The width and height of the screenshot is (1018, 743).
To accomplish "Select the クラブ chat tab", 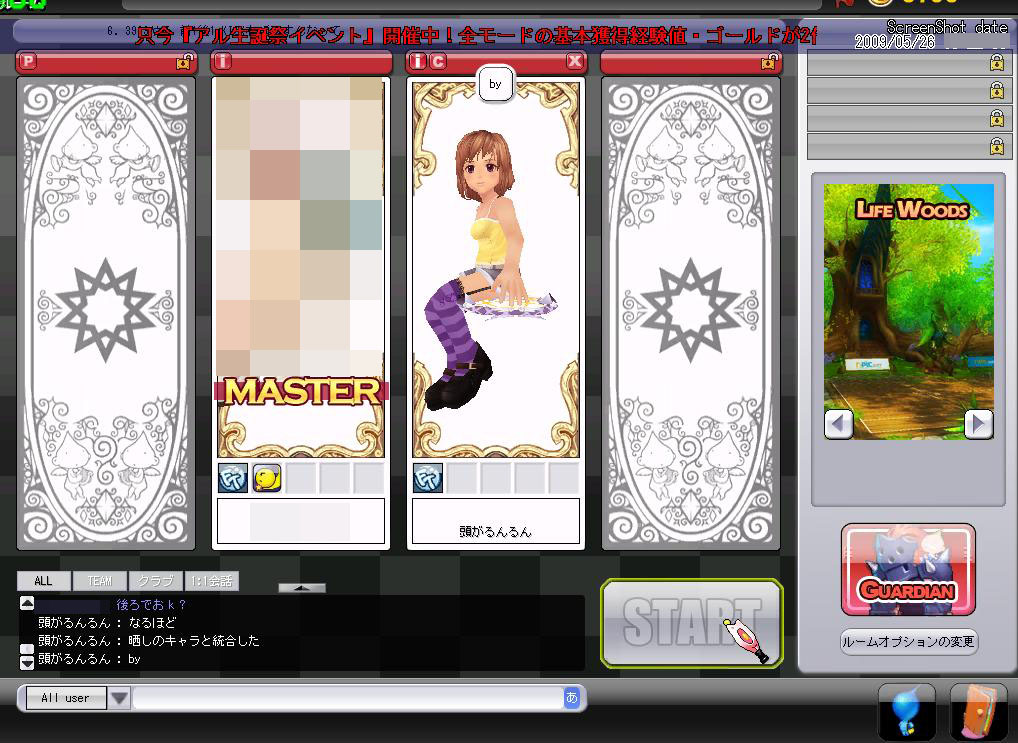I will click(x=155, y=581).
